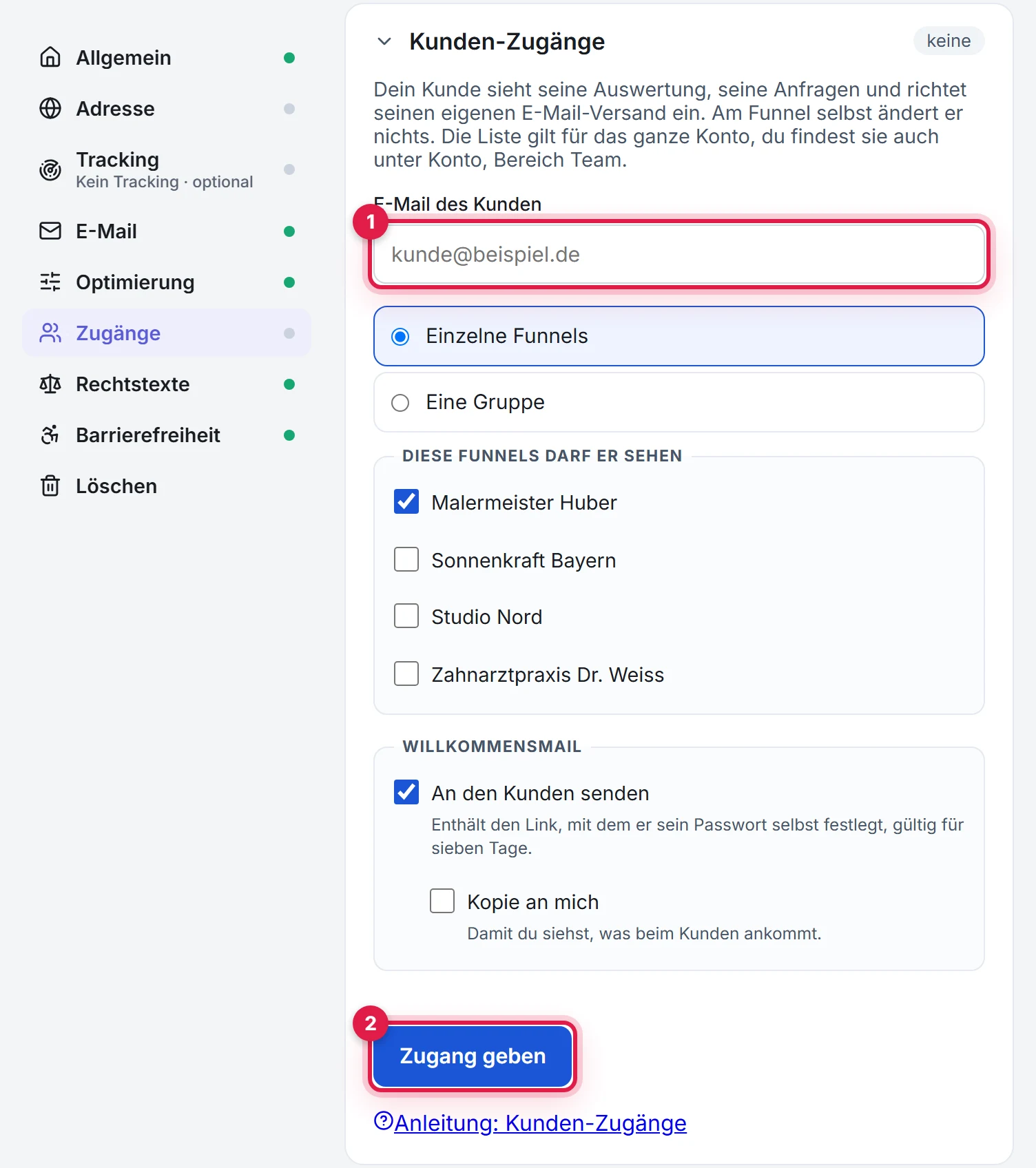
Task: Open the Zugänge menu entry
Action: pos(167,333)
